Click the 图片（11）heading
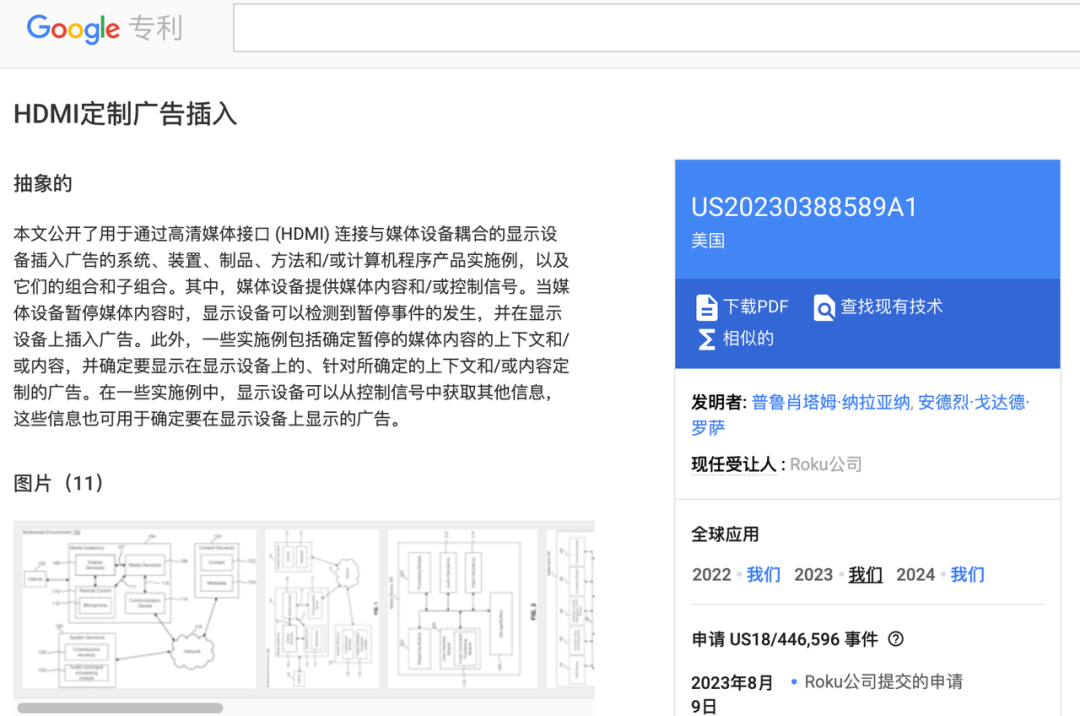 tap(58, 483)
